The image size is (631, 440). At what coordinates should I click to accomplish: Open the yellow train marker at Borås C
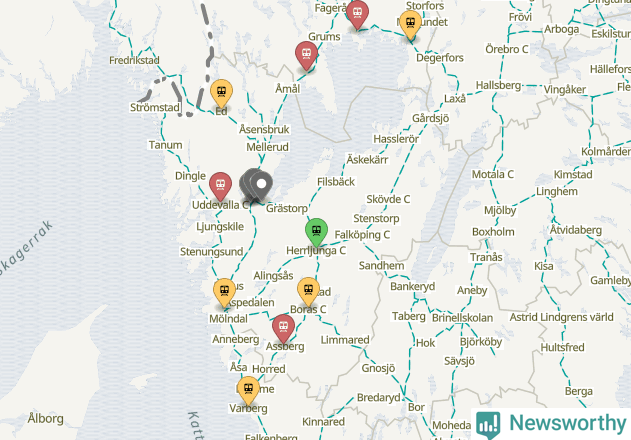click(308, 291)
